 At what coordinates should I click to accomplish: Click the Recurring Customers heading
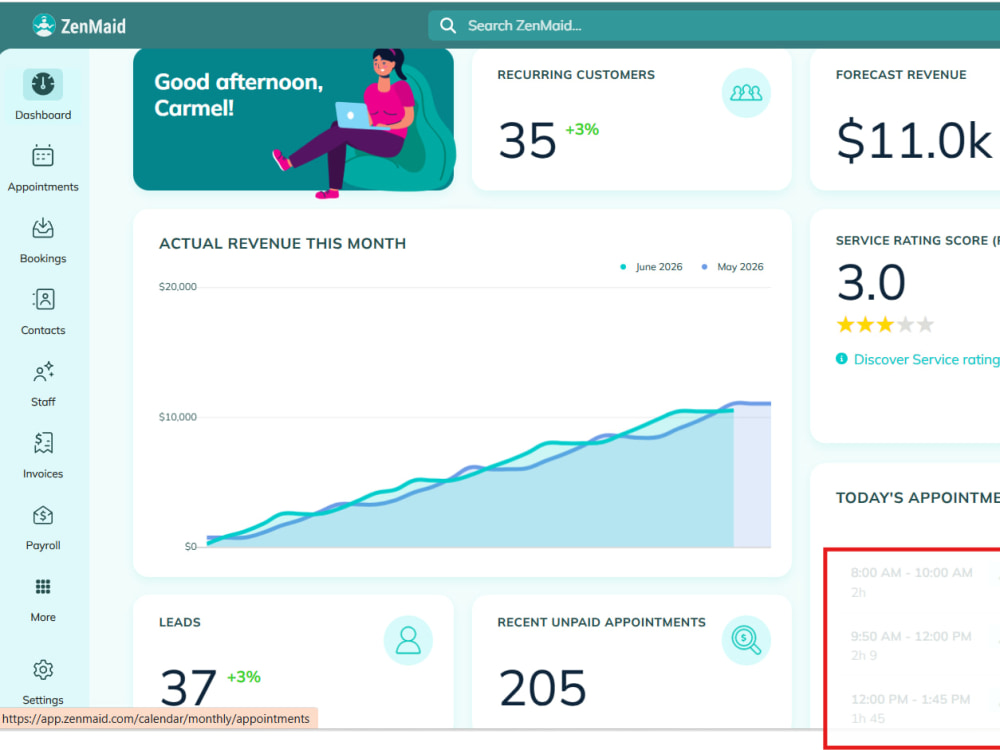576,75
